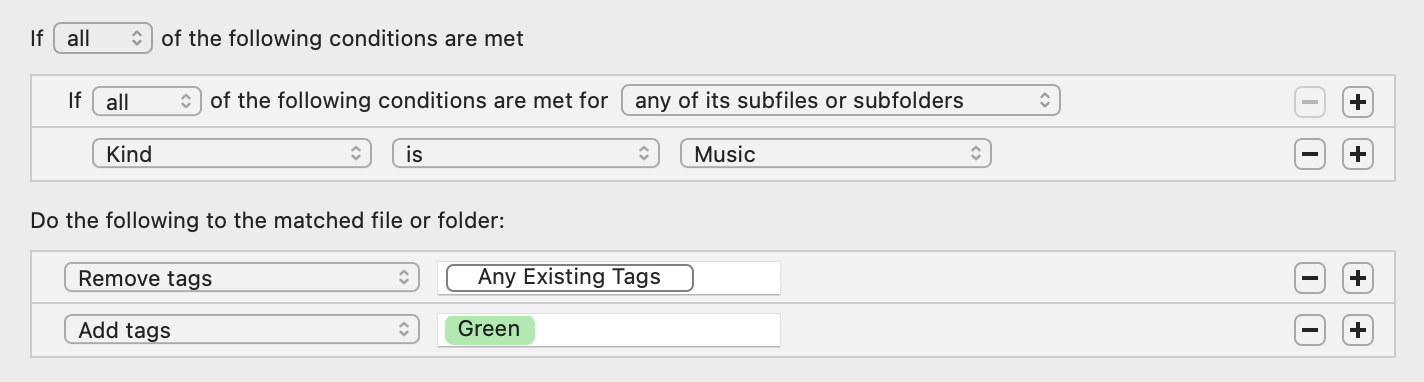Open the "is" operator dropdown
The image size is (1424, 382).
coord(526,154)
